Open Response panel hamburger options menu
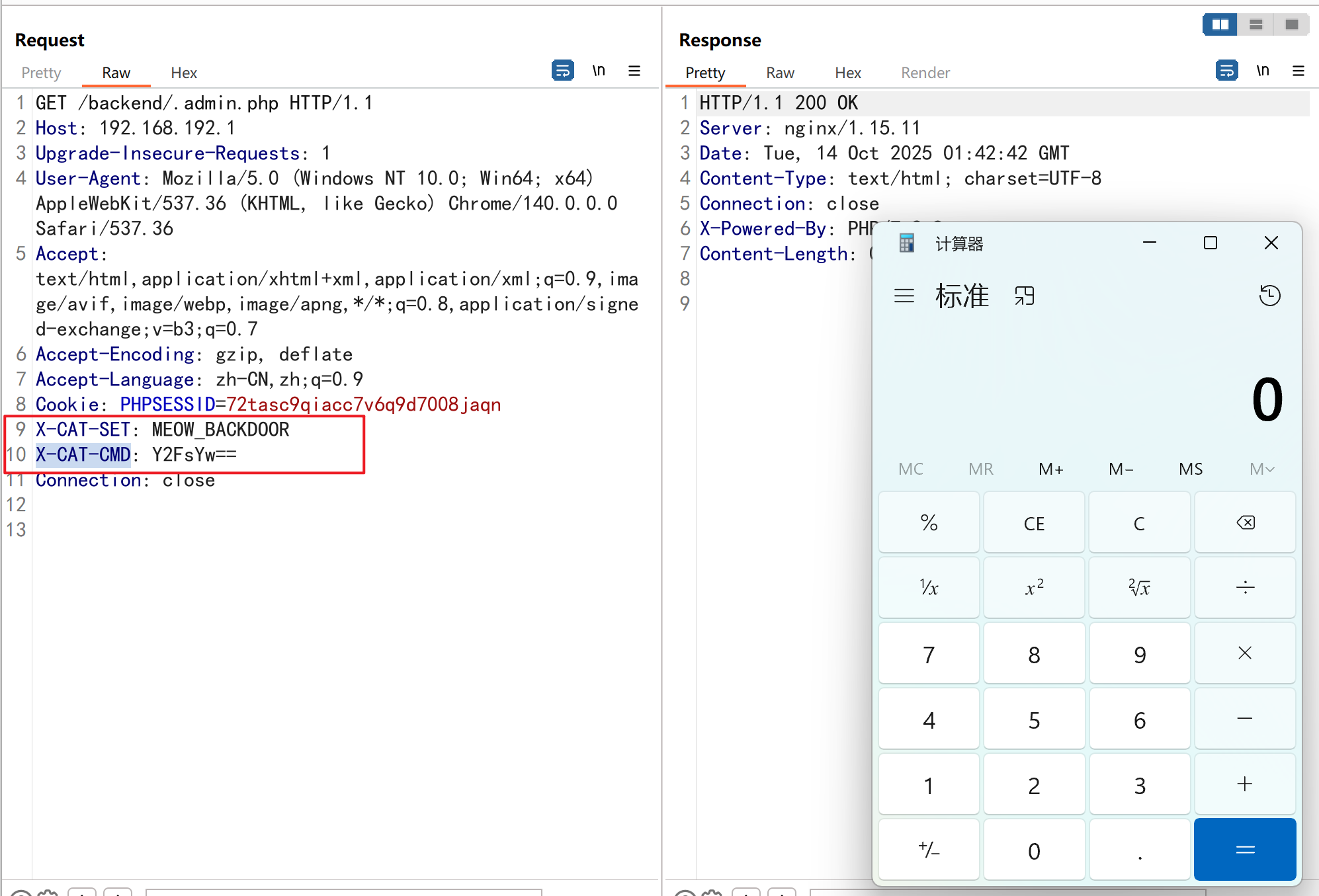 [1298, 71]
